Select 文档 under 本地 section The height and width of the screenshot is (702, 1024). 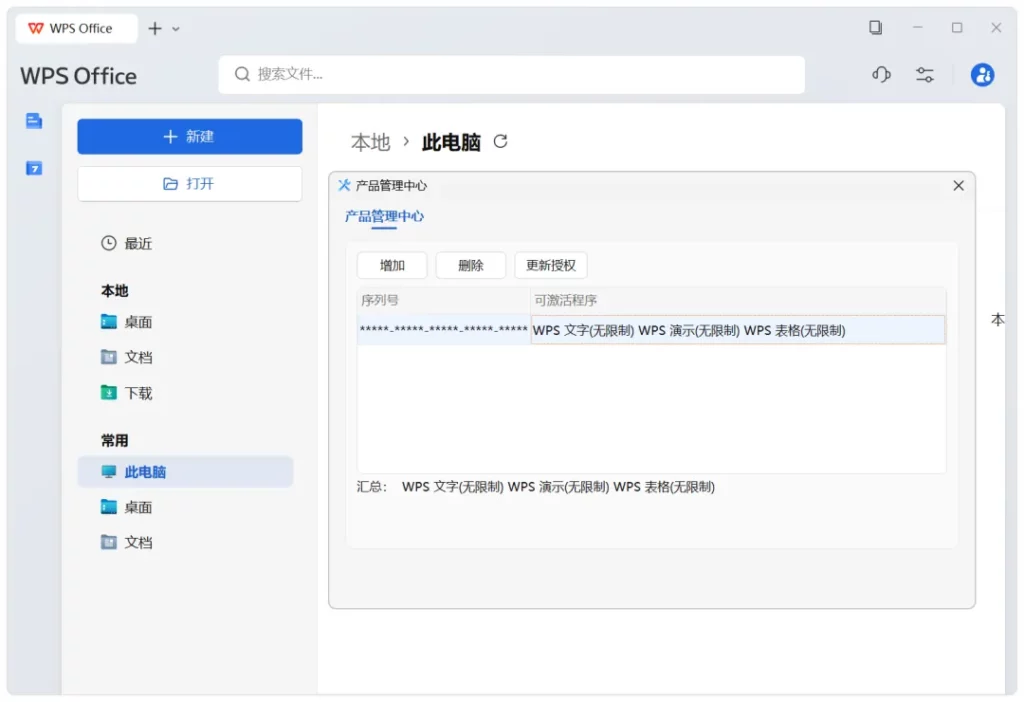(138, 357)
